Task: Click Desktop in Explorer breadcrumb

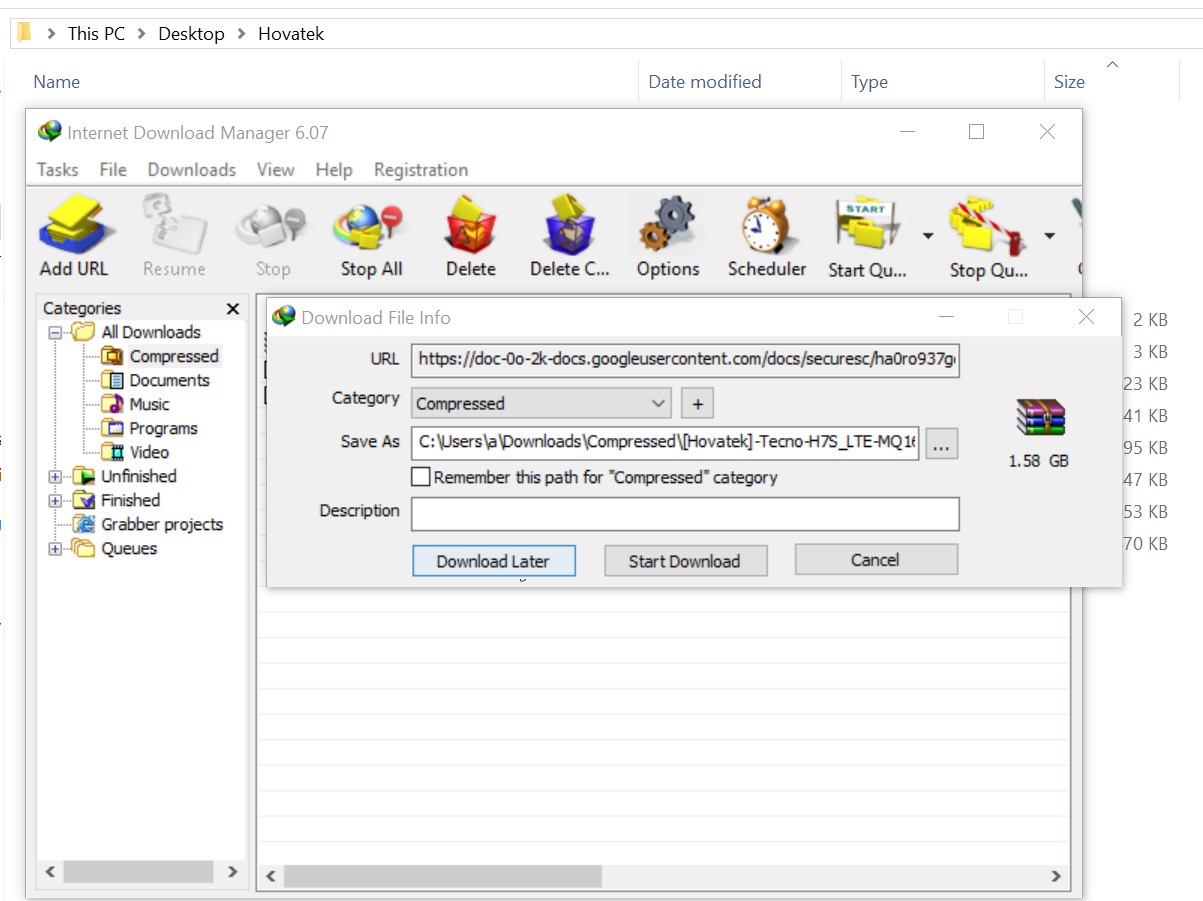Action: 191,34
